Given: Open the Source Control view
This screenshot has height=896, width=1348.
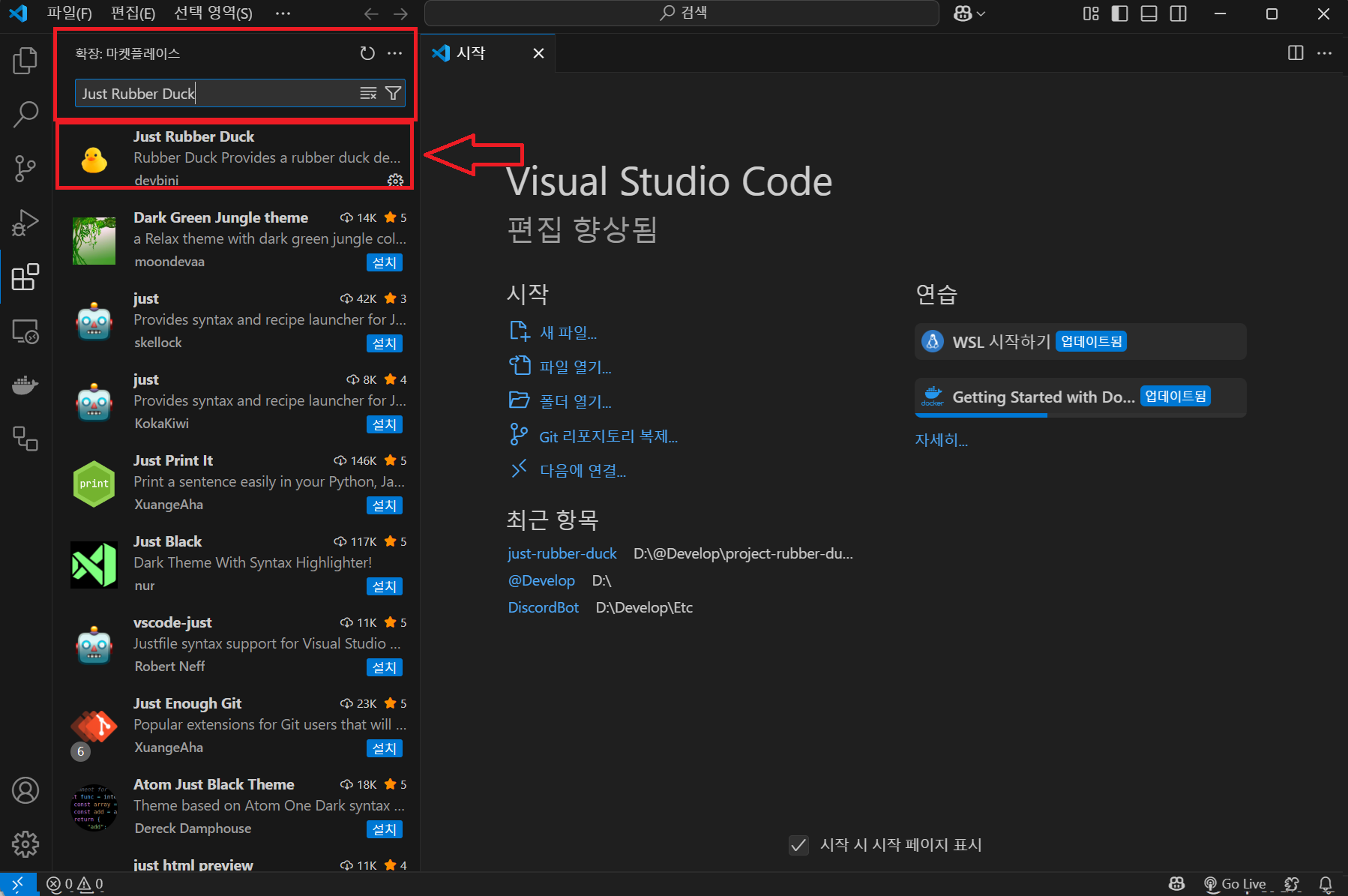Looking at the screenshot, I should (25, 169).
